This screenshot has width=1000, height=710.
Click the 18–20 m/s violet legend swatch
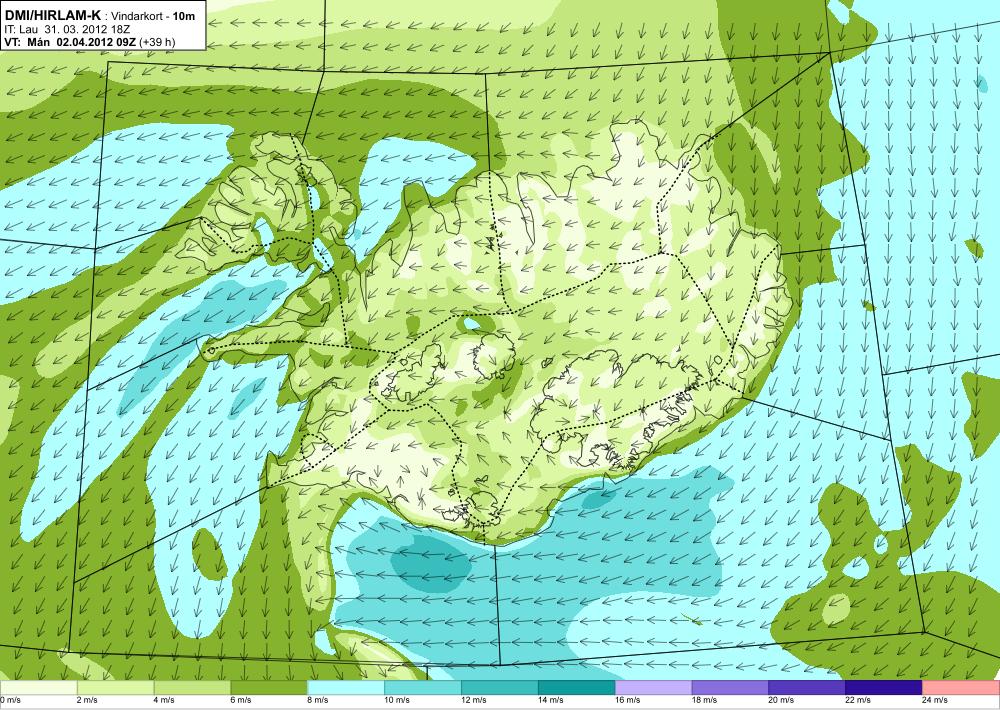coord(730,688)
